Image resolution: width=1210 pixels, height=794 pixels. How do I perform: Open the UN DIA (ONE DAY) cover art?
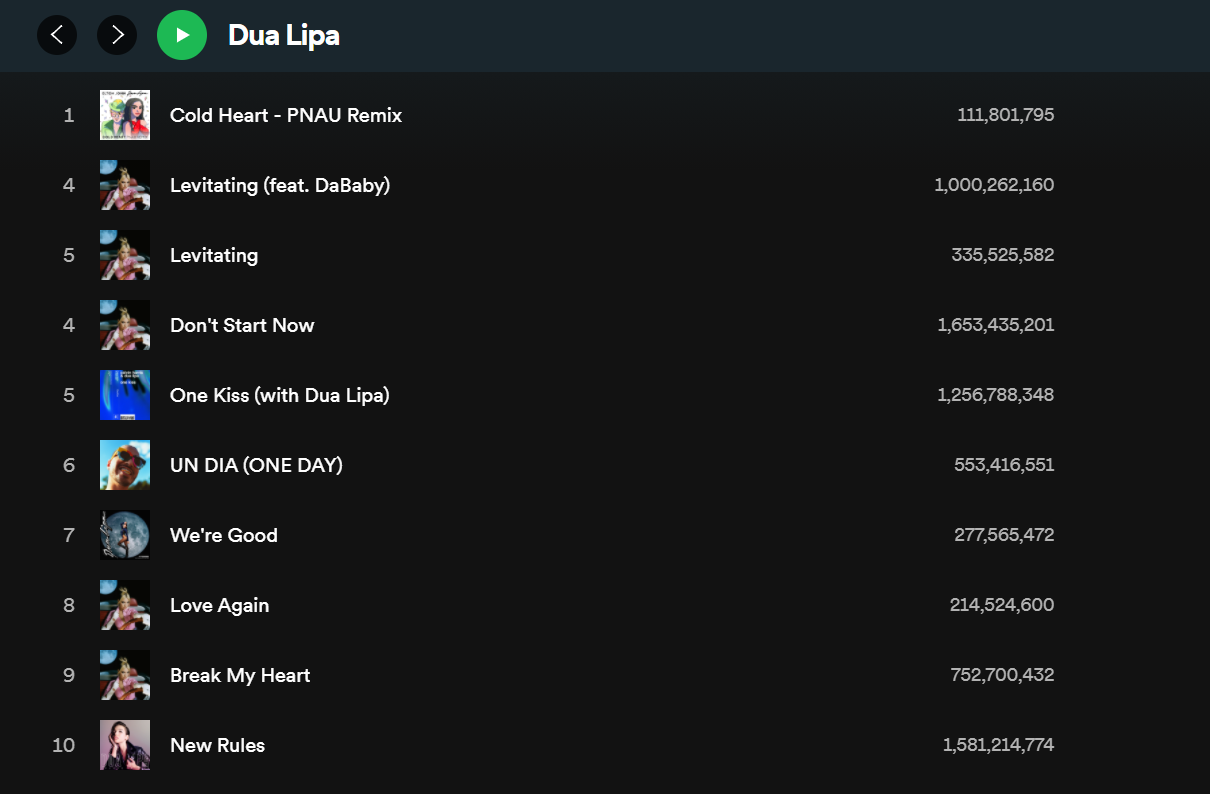coord(125,465)
